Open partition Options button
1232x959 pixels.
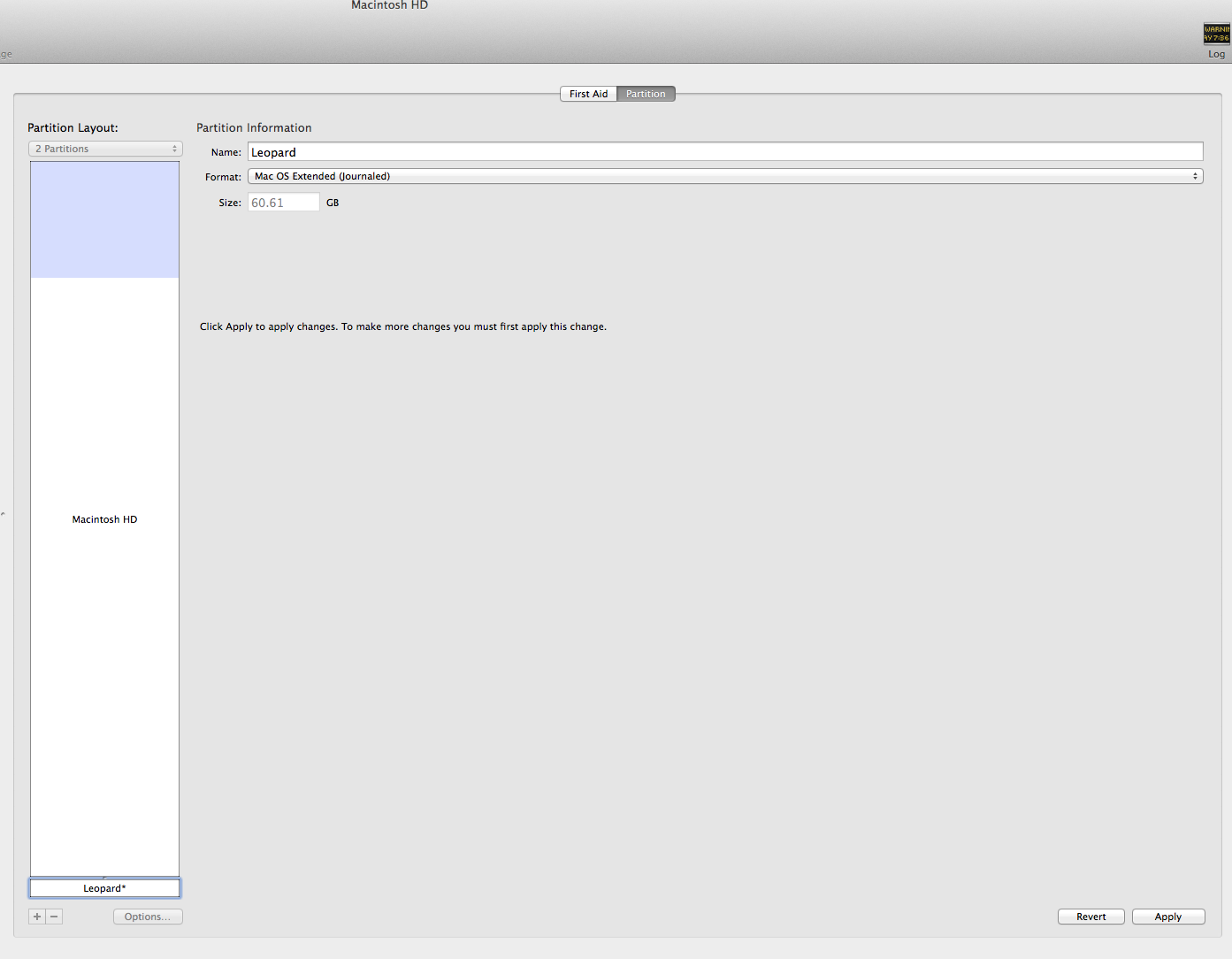point(148,917)
